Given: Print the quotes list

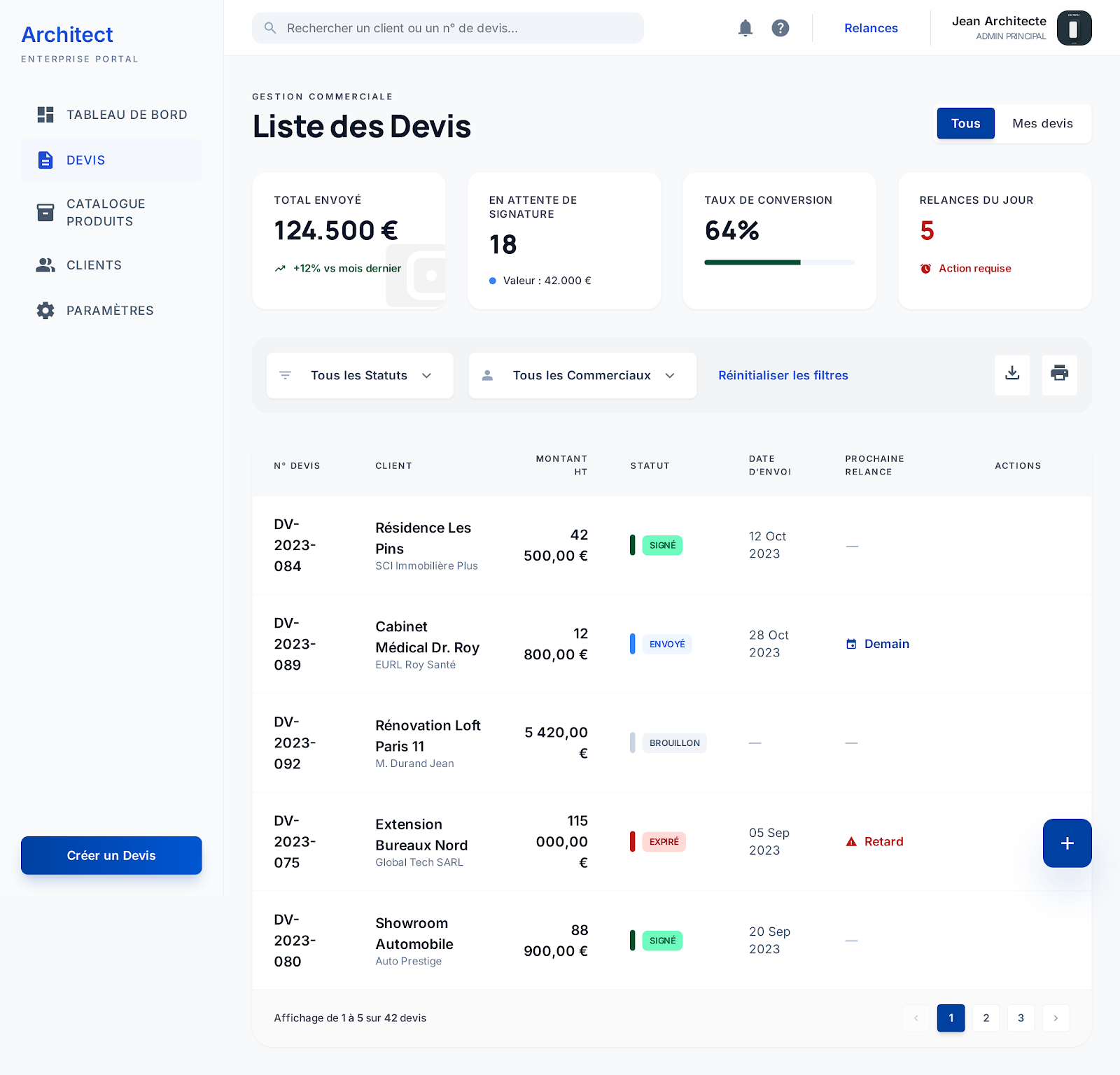Looking at the screenshot, I should point(1059,375).
